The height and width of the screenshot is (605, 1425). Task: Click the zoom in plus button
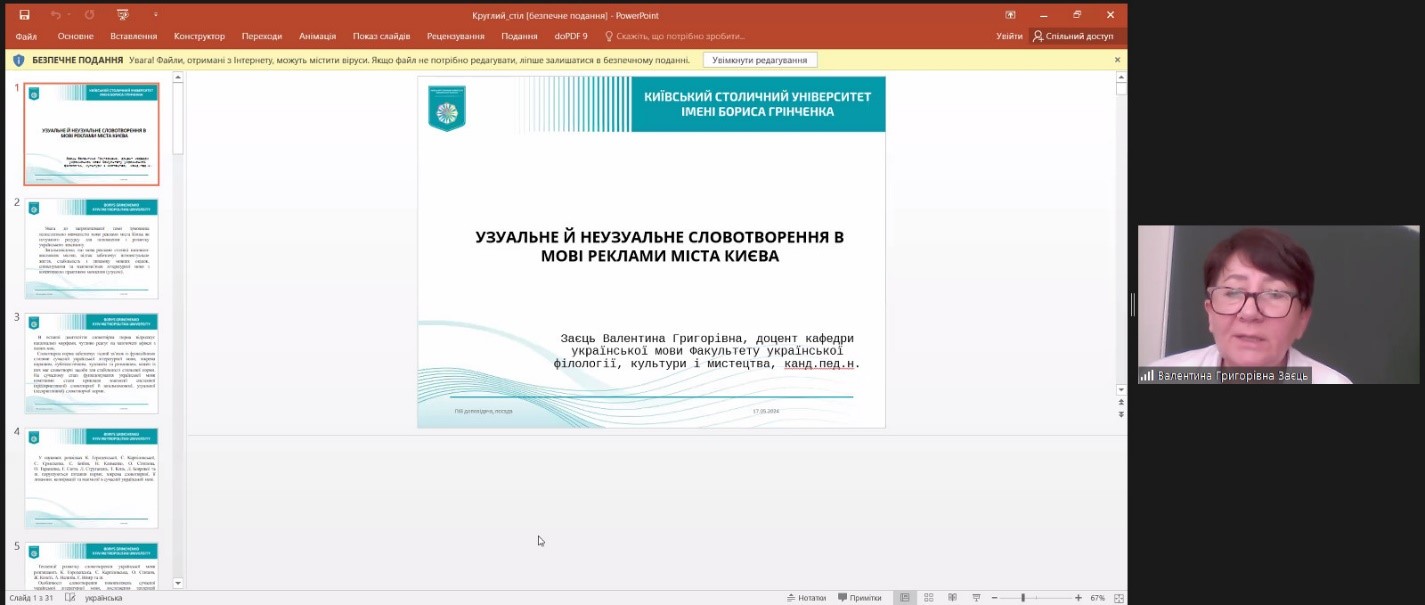[1078, 597]
